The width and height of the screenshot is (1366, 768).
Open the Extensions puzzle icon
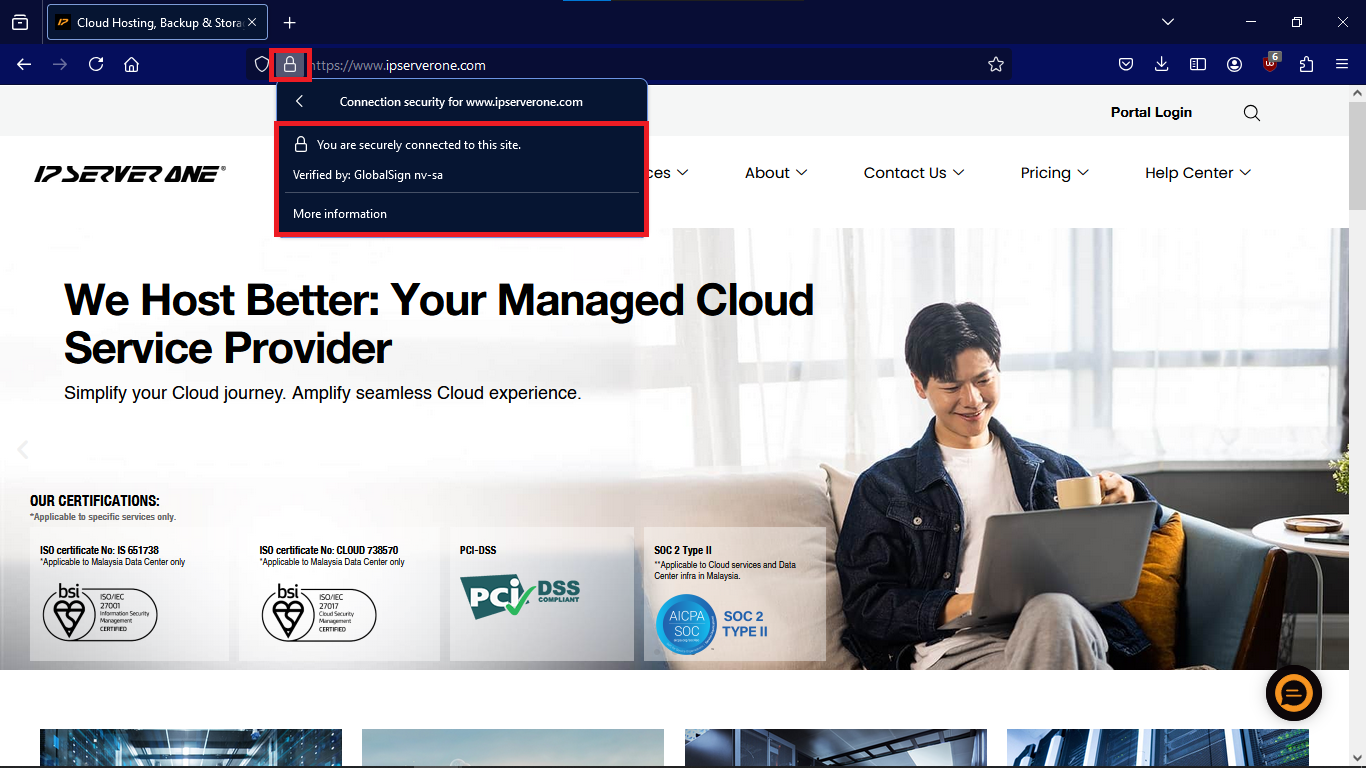[x=1306, y=65]
